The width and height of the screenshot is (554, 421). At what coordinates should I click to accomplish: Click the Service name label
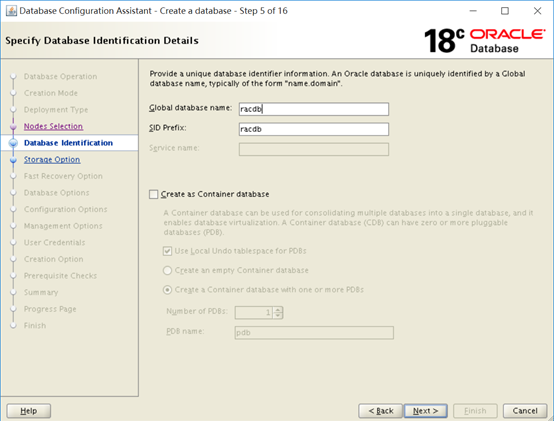point(174,148)
